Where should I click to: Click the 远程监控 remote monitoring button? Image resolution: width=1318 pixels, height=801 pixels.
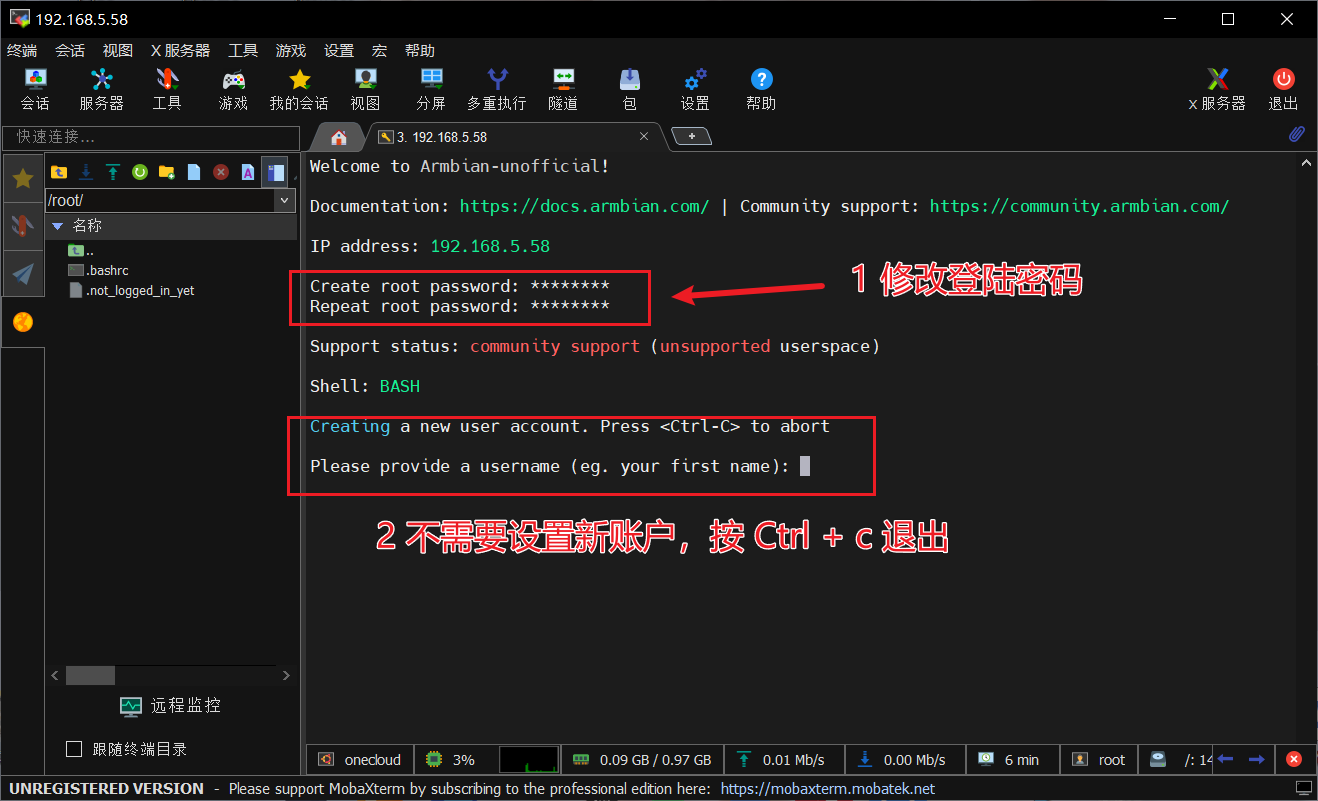[171, 706]
